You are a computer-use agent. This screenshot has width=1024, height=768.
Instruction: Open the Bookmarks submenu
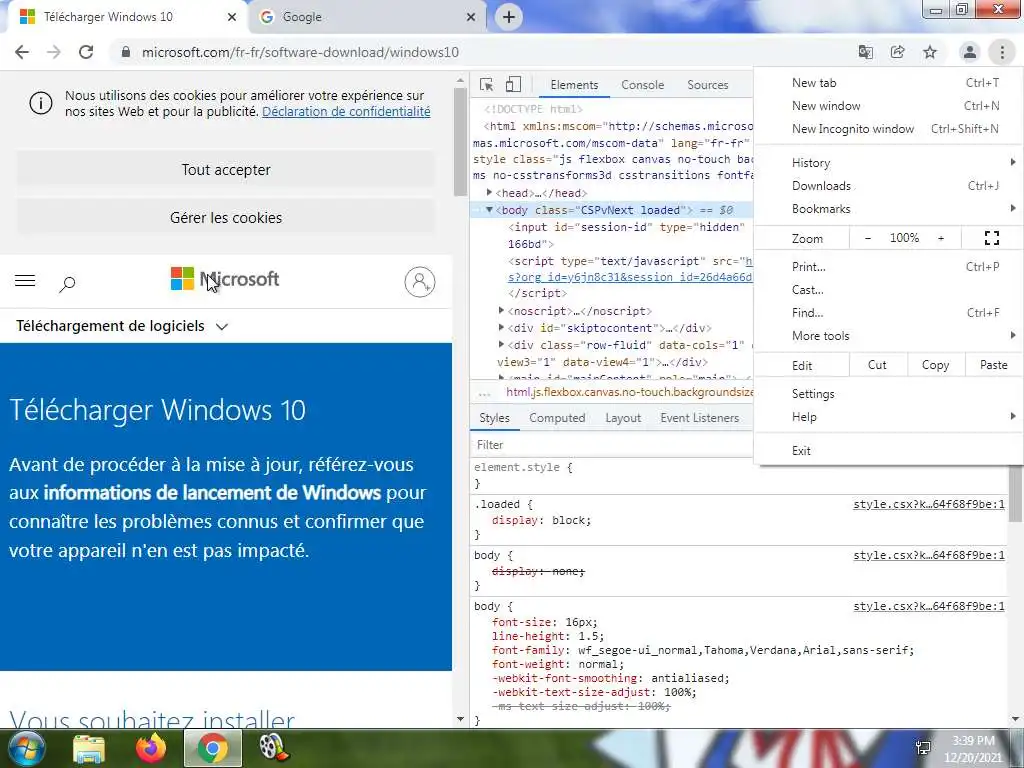click(x=888, y=209)
